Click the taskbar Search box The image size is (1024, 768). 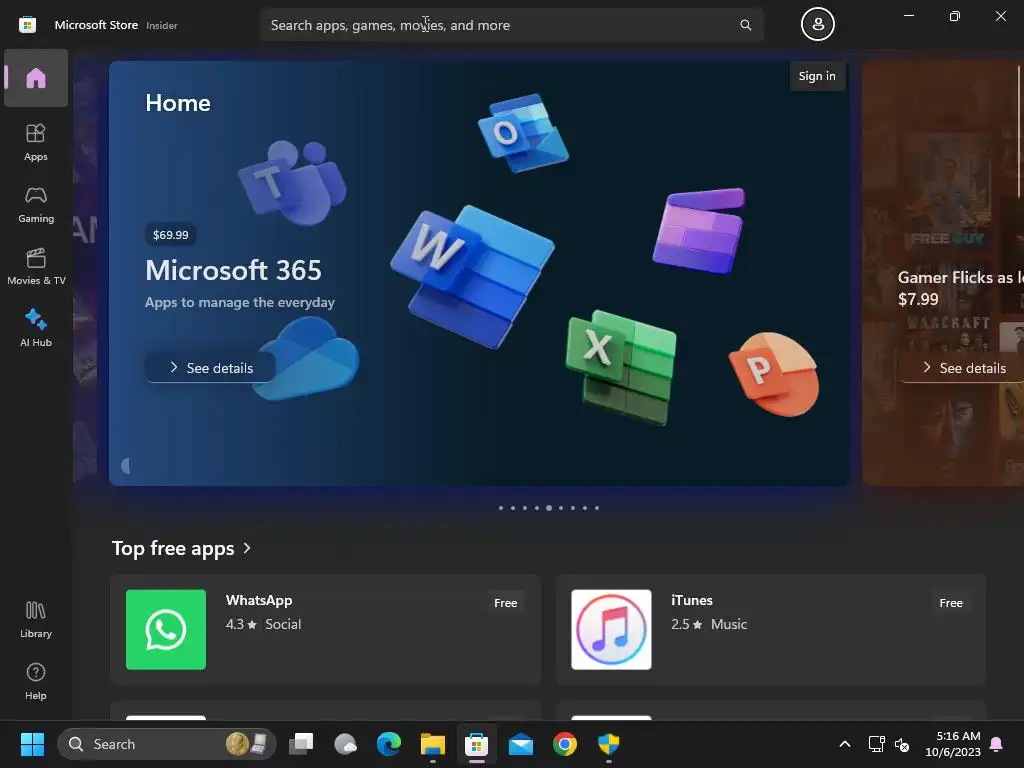pyautogui.click(x=167, y=744)
